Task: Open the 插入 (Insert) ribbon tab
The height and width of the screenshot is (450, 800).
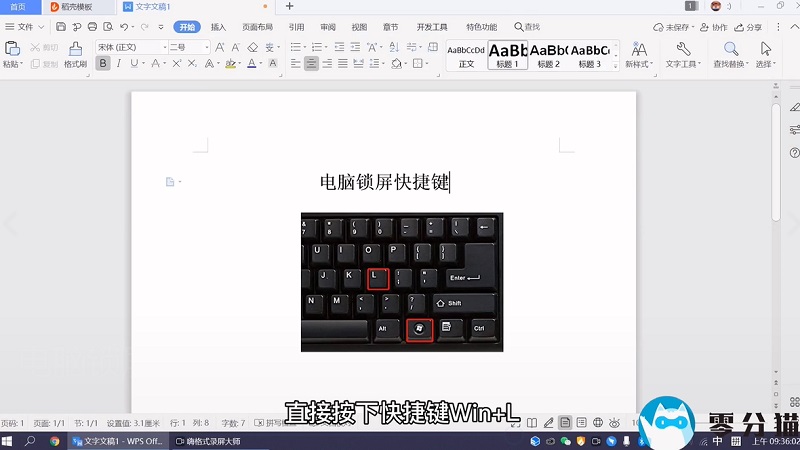Action: point(218,27)
